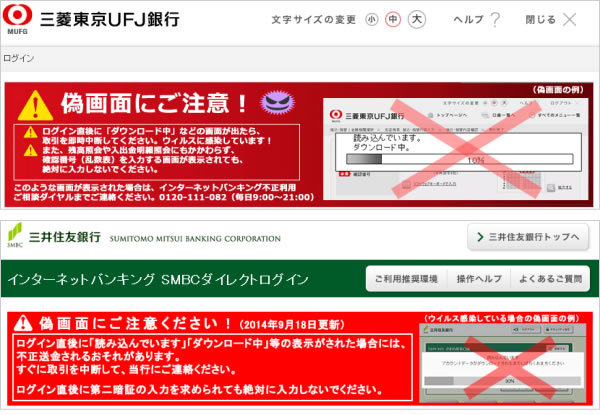This screenshot has height=415, width=600.
Task: Click インターネットバンキング SMBCダイレクトログイン heading
Action: click(x=158, y=280)
